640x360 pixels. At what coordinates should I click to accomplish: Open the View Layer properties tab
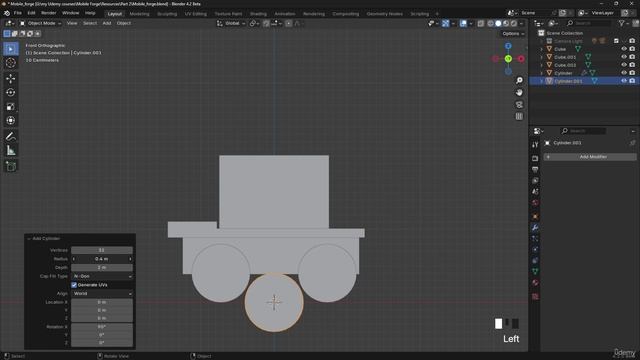tap(535, 180)
